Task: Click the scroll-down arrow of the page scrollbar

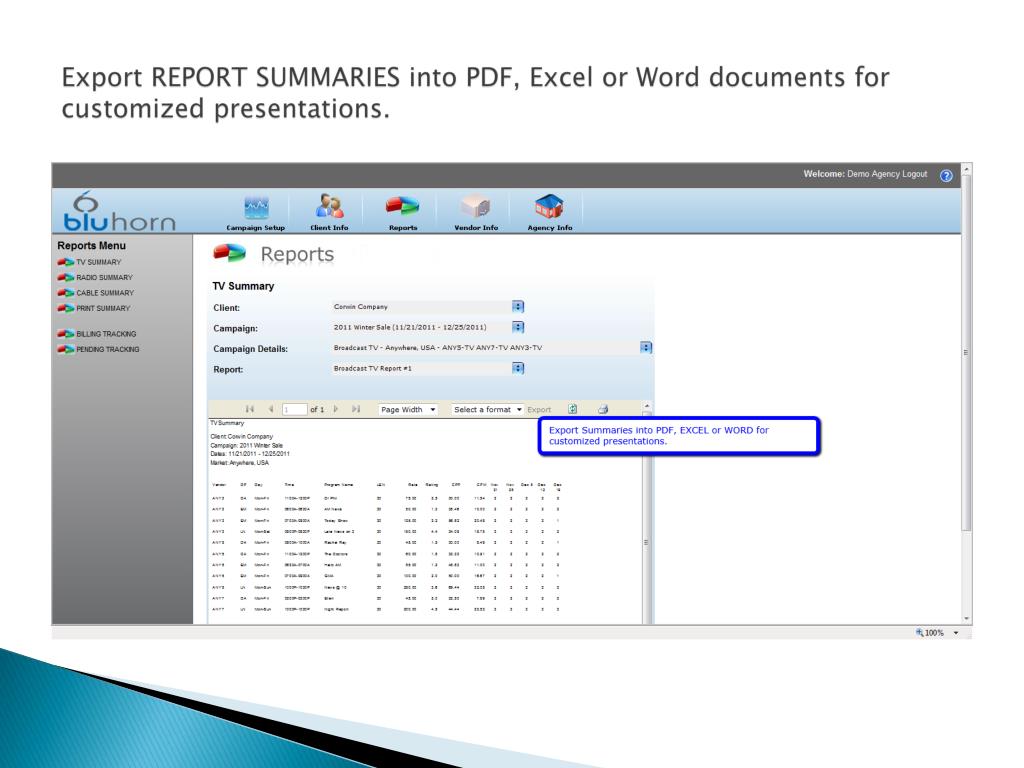Action: [x=967, y=618]
